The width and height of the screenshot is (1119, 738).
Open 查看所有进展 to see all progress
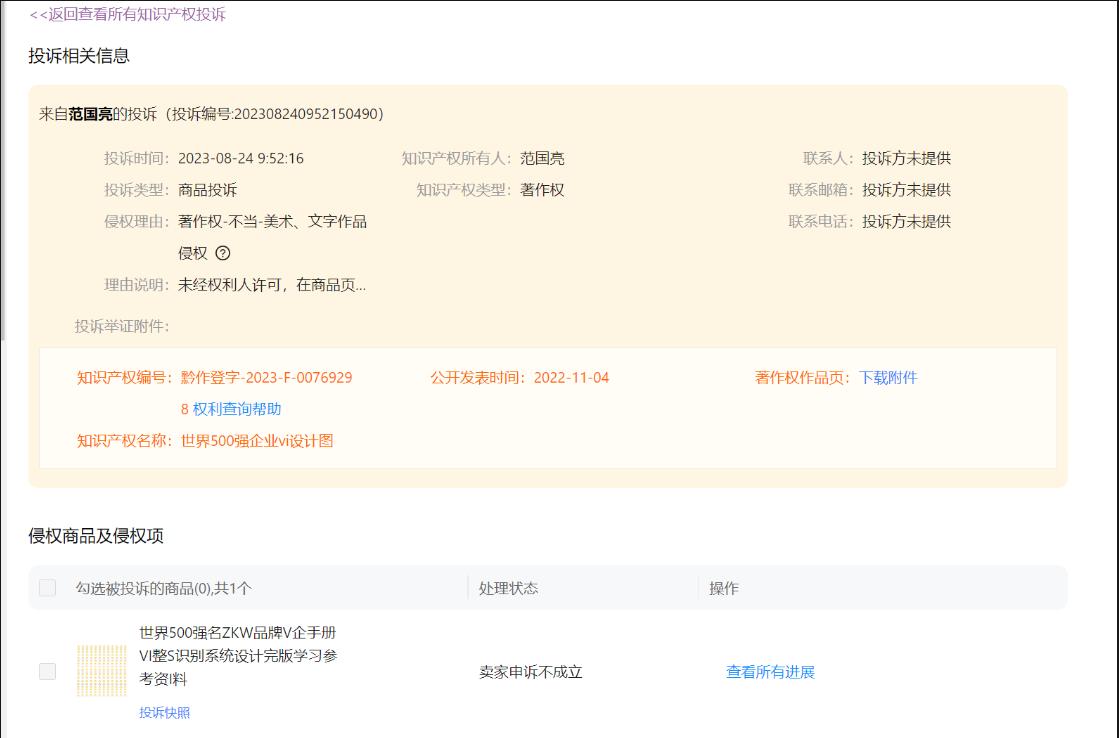770,672
